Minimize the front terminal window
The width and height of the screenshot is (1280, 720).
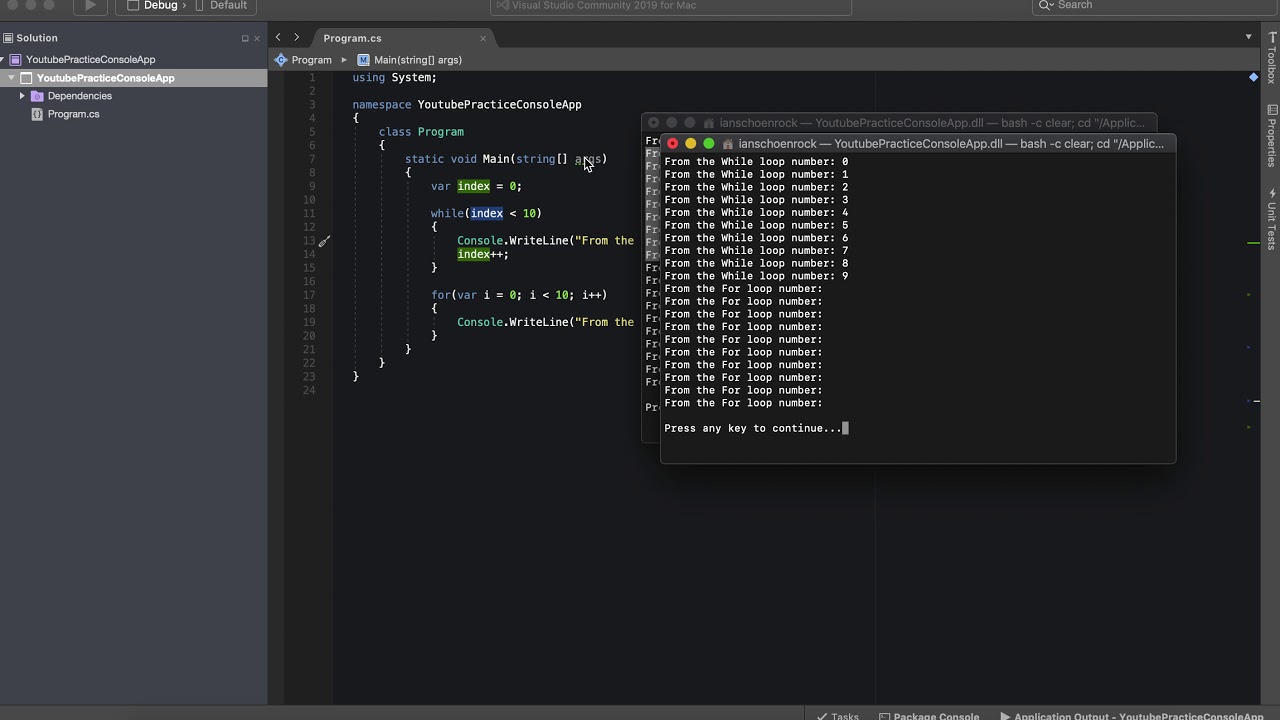[x=690, y=144]
